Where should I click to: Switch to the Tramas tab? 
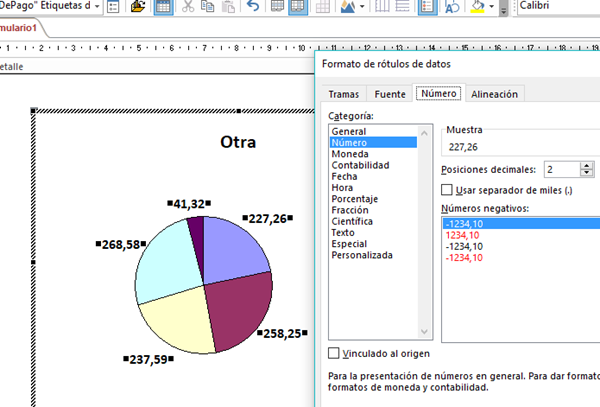[x=343, y=94]
